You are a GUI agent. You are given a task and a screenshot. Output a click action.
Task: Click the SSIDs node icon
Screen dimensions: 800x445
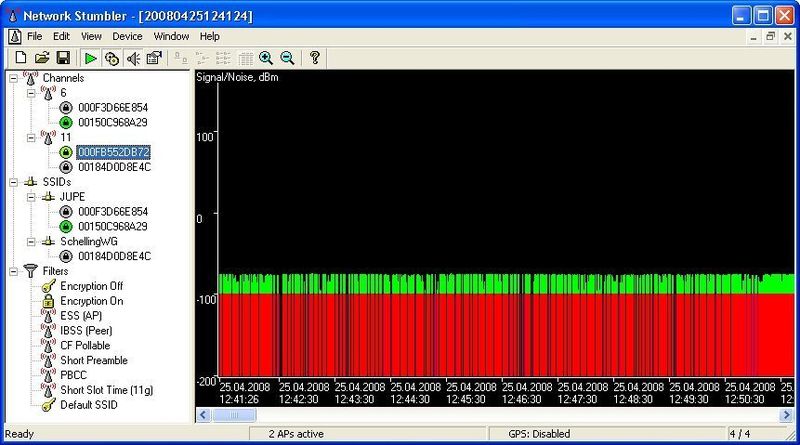click(x=31, y=182)
